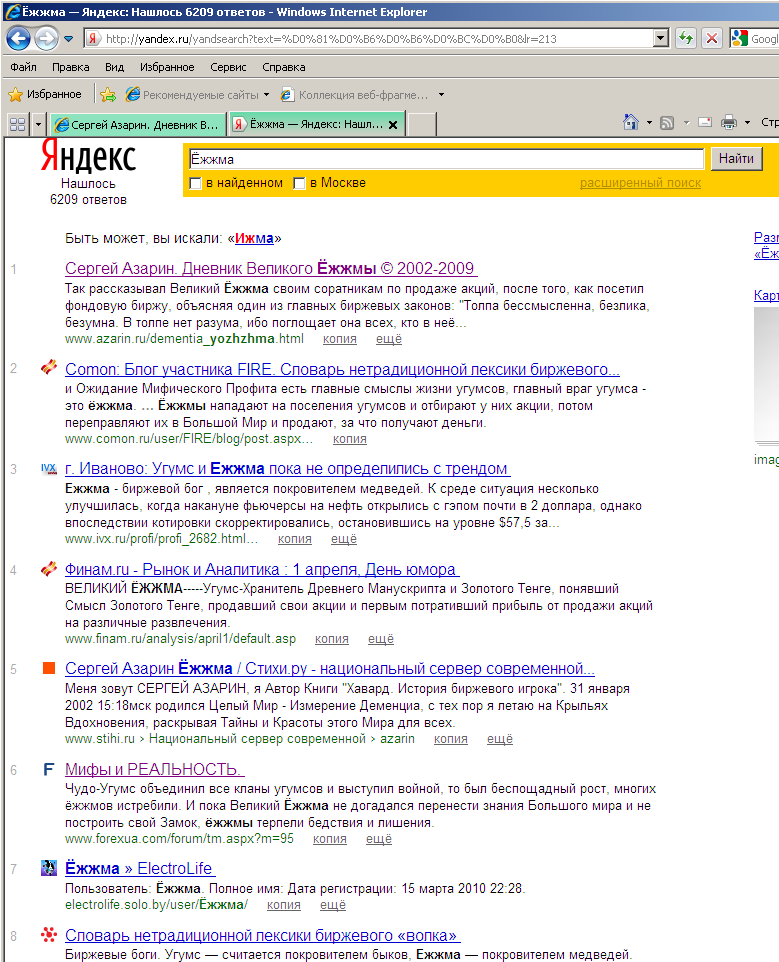Image resolution: width=779 pixels, height=962 pixels.
Task: Expand the feeds dropdown arrow
Action: pyautogui.click(x=686, y=123)
